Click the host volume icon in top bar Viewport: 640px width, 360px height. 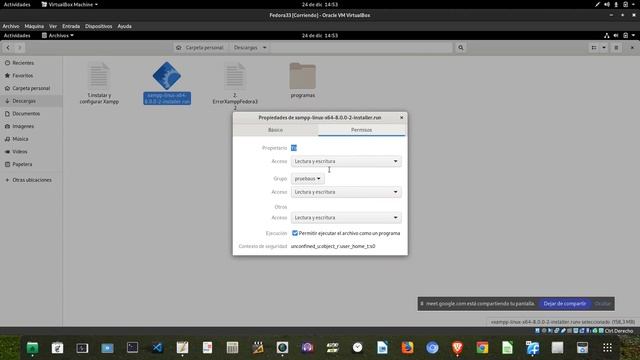[607, 4]
